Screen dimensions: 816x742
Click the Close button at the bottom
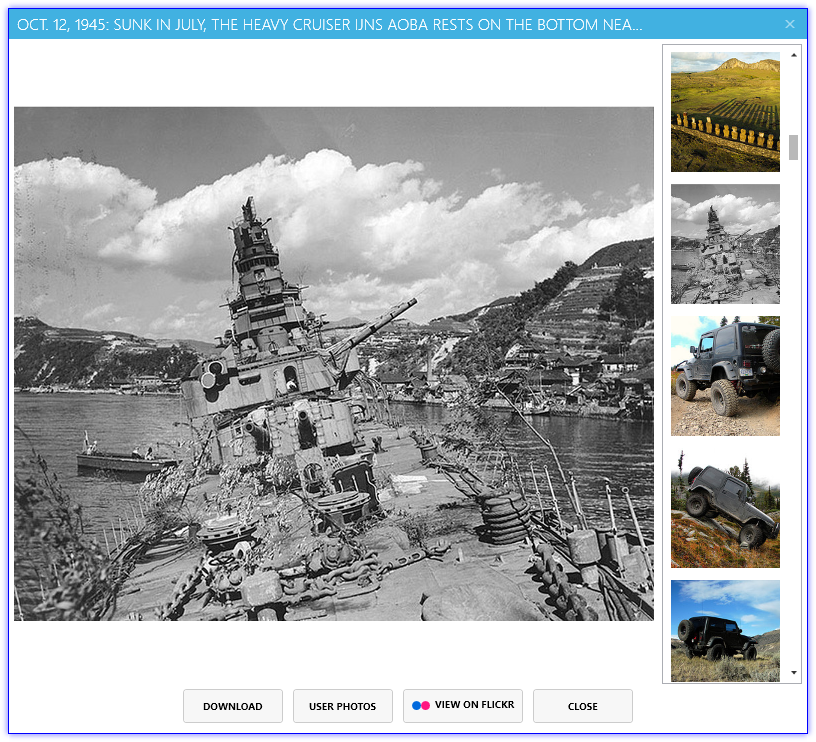coord(582,706)
